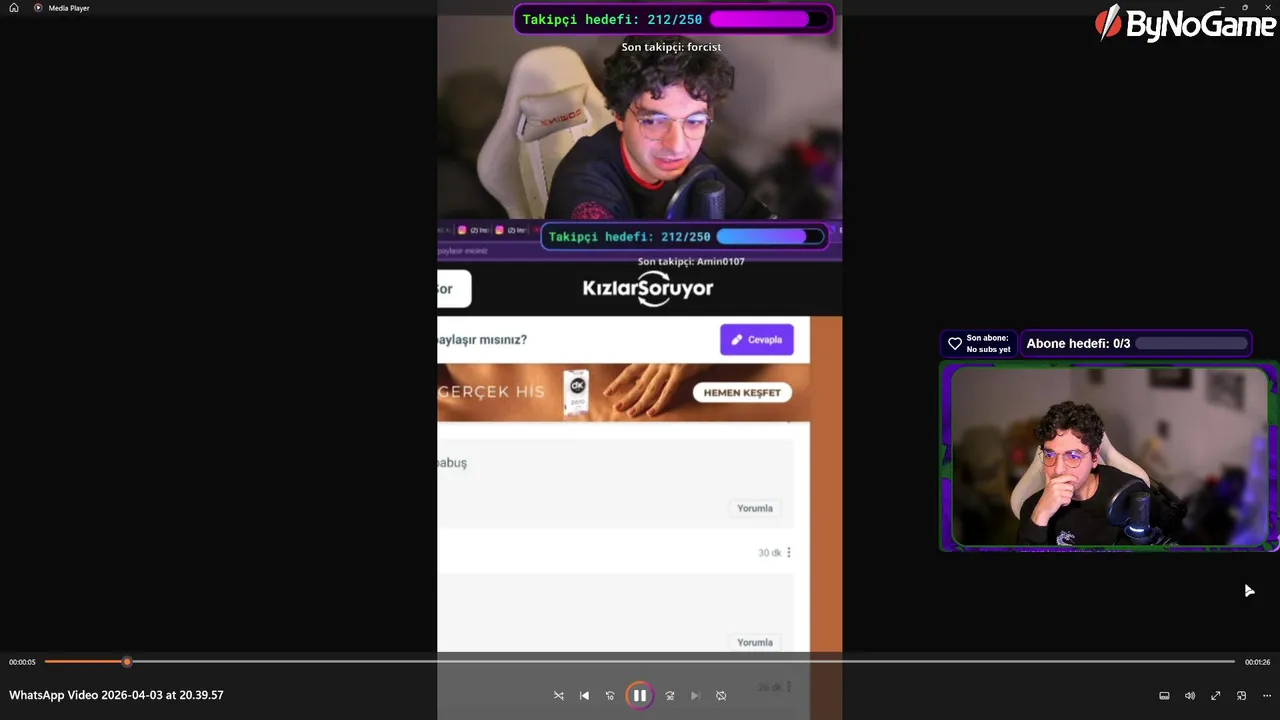Toggle shuffle playback
This screenshot has height=720, width=1280.
[558, 695]
